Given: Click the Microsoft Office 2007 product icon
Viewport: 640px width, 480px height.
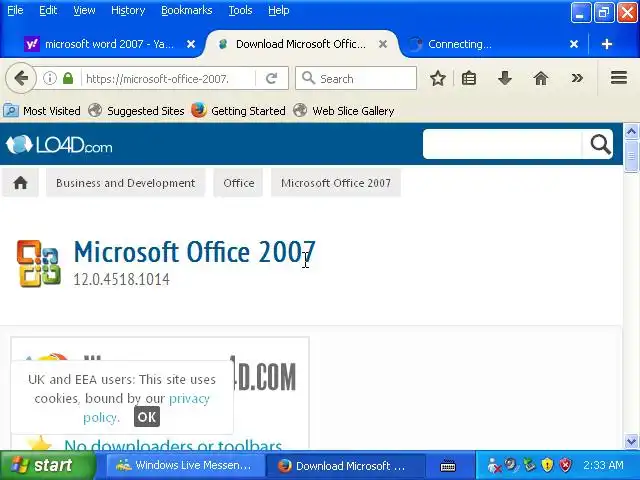Looking at the screenshot, I should (39, 263).
